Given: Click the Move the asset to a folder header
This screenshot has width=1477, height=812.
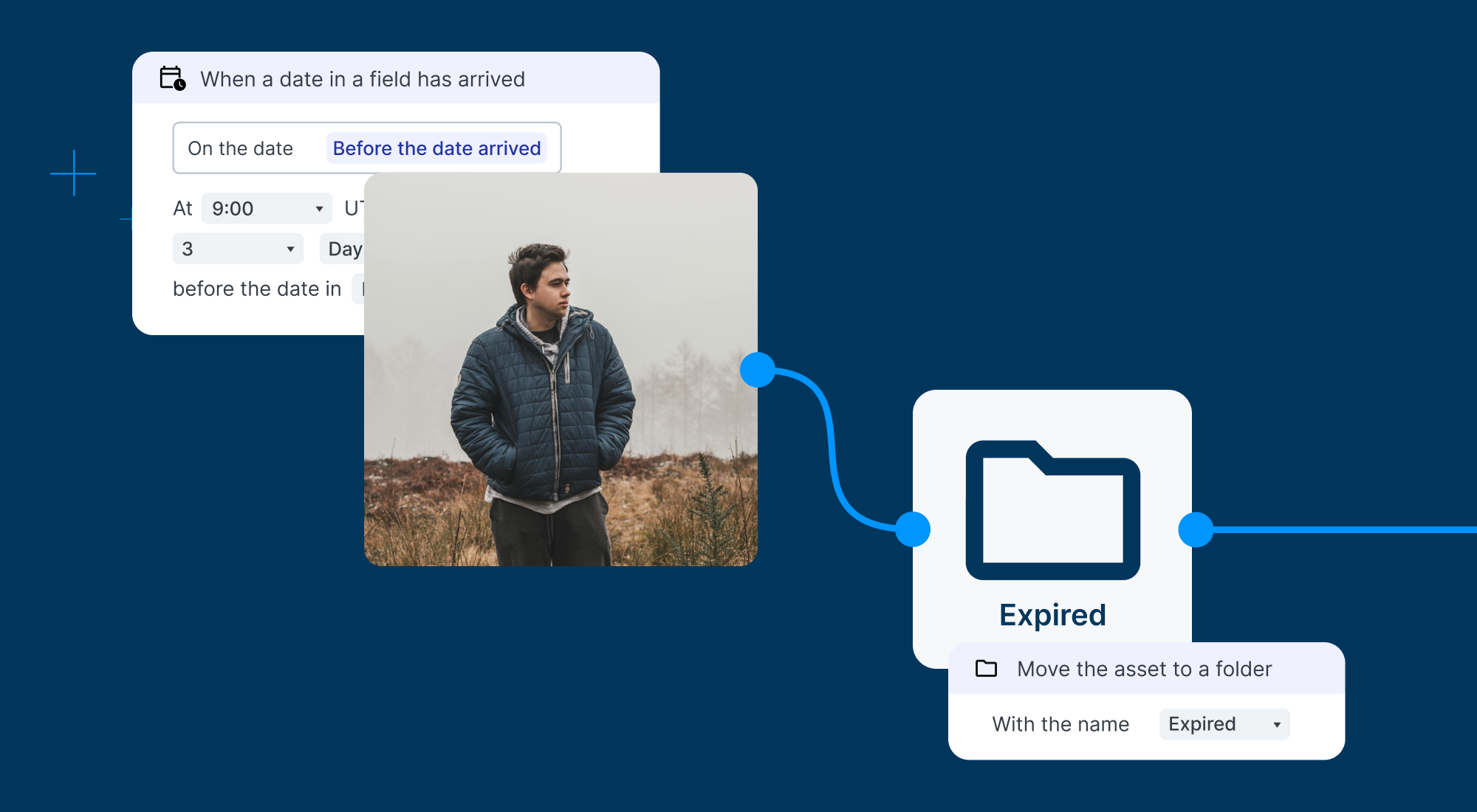Looking at the screenshot, I should click(x=1143, y=669).
